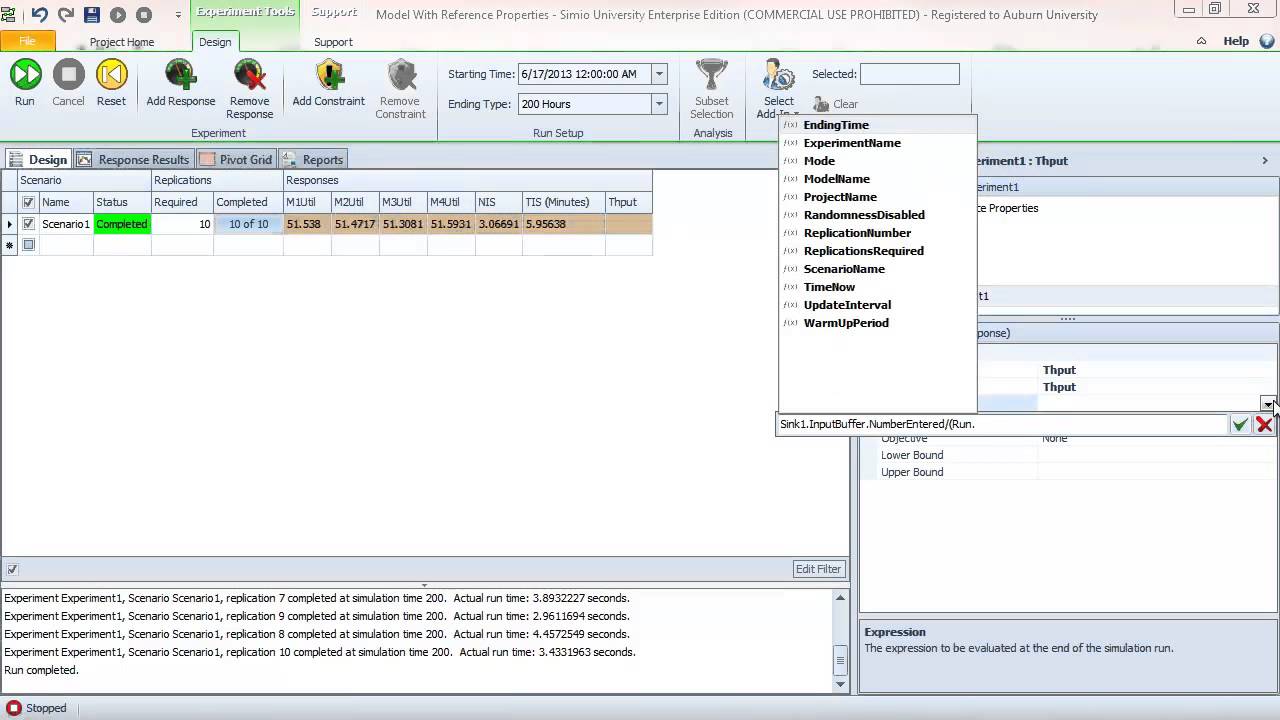The image size is (1280, 720).
Task: Open the Select Add-In icon
Action: [x=778, y=77]
